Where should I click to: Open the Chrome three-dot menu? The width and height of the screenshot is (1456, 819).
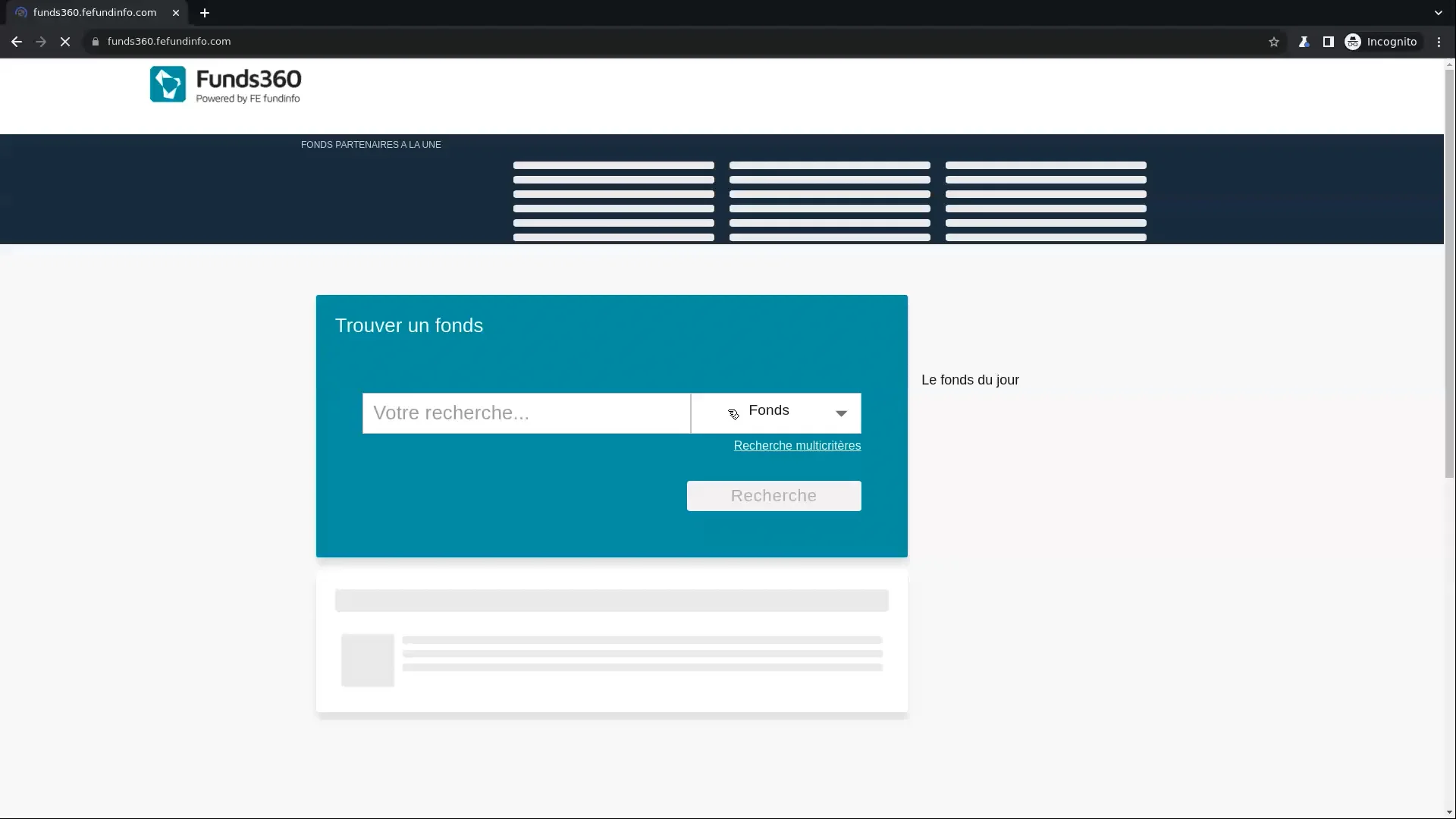[x=1439, y=42]
